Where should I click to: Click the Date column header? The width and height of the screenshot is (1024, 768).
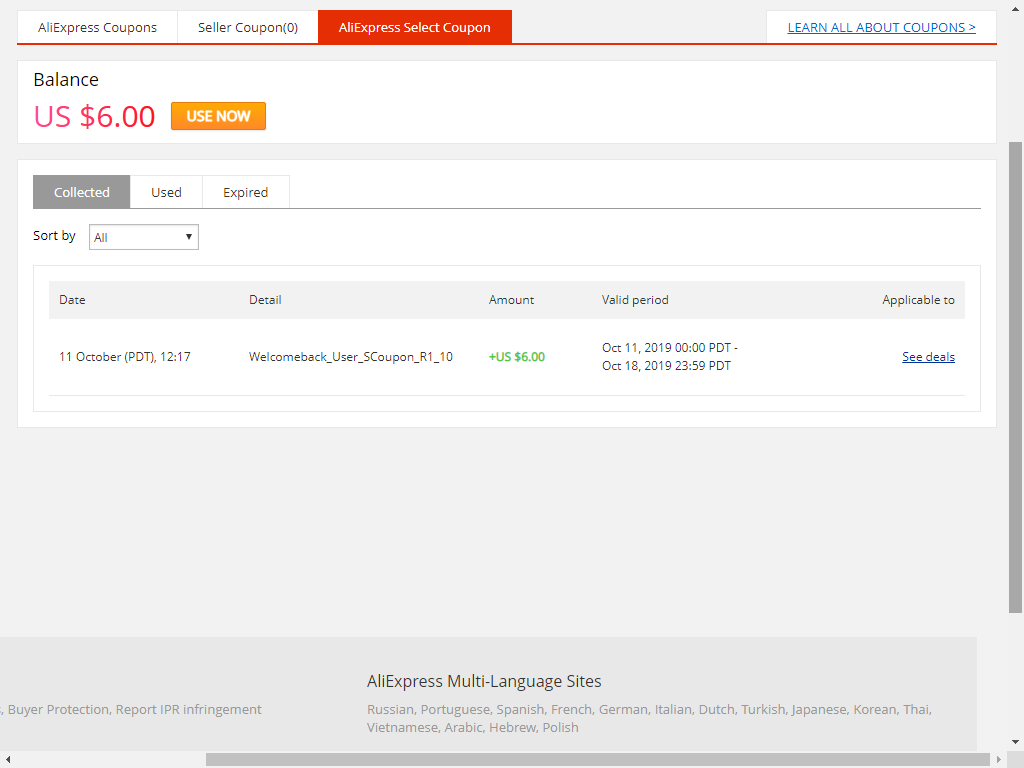pos(72,300)
